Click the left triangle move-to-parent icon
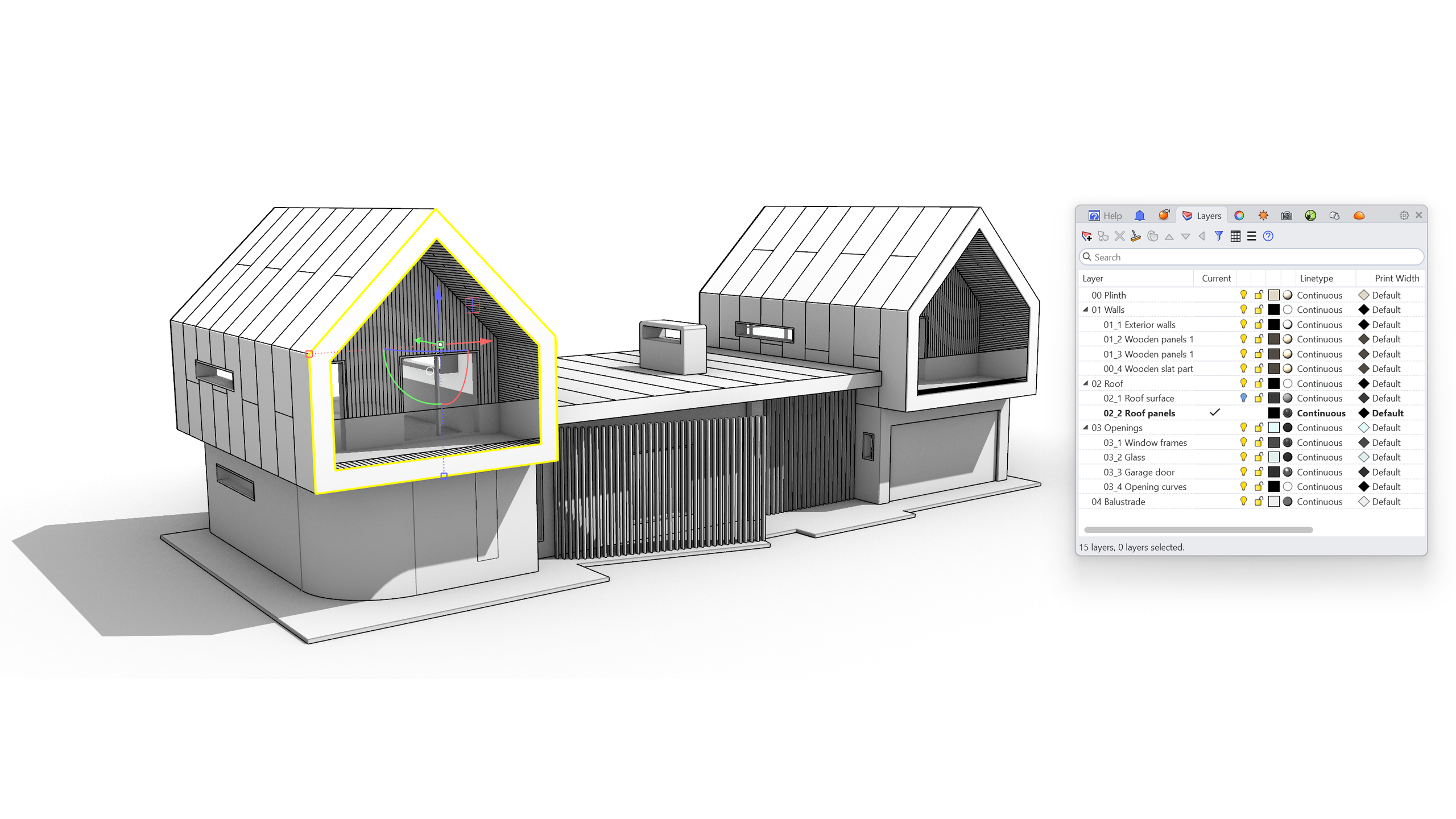 point(1202,236)
